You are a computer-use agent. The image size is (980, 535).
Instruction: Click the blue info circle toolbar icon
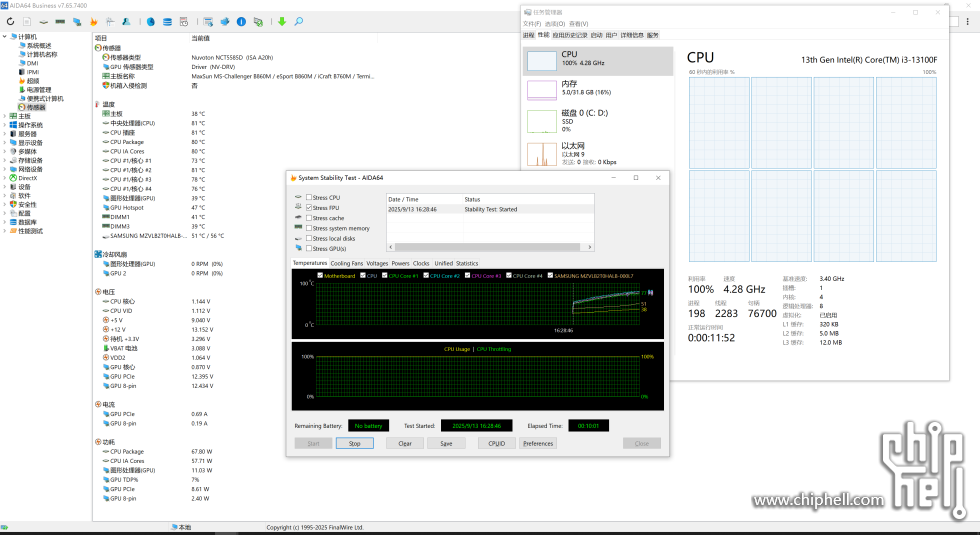tap(241, 21)
